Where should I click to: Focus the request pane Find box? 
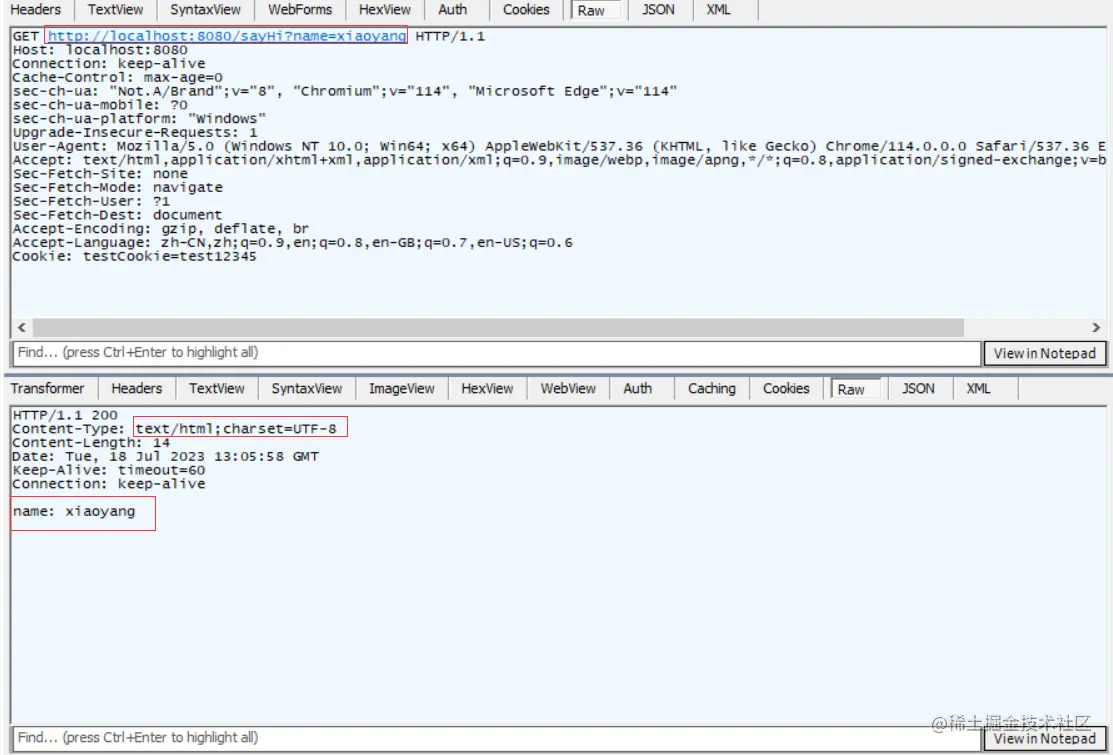pos(497,353)
